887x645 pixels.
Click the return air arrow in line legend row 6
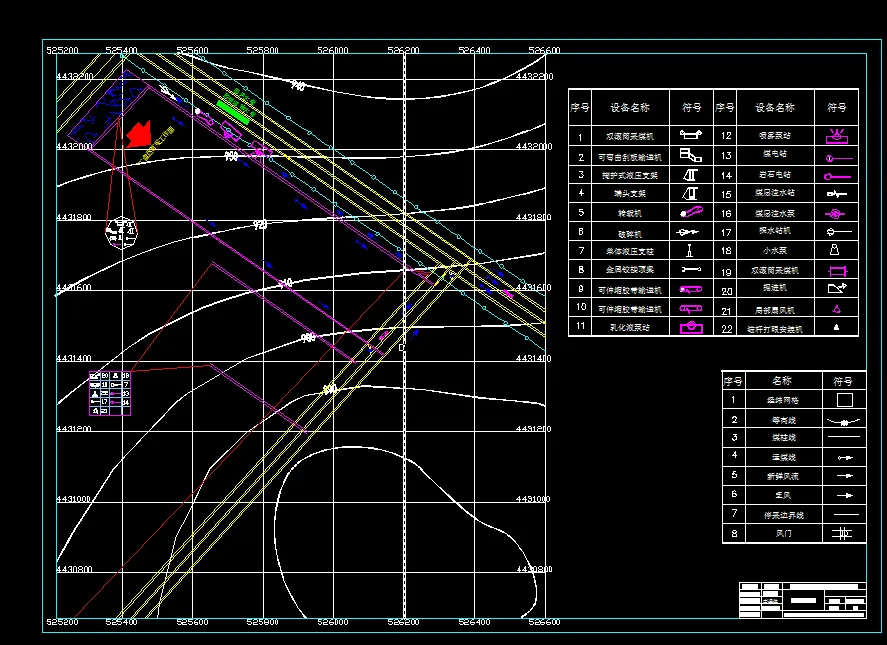[845, 495]
